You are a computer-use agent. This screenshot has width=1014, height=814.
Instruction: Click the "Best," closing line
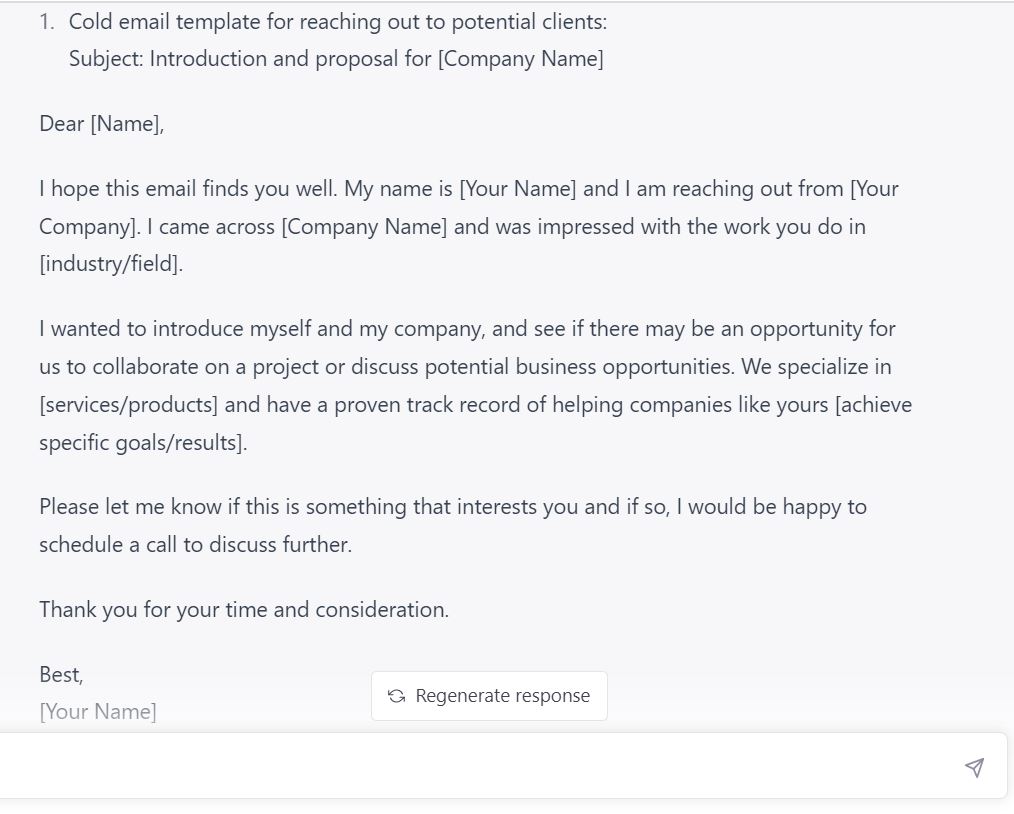coord(61,675)
